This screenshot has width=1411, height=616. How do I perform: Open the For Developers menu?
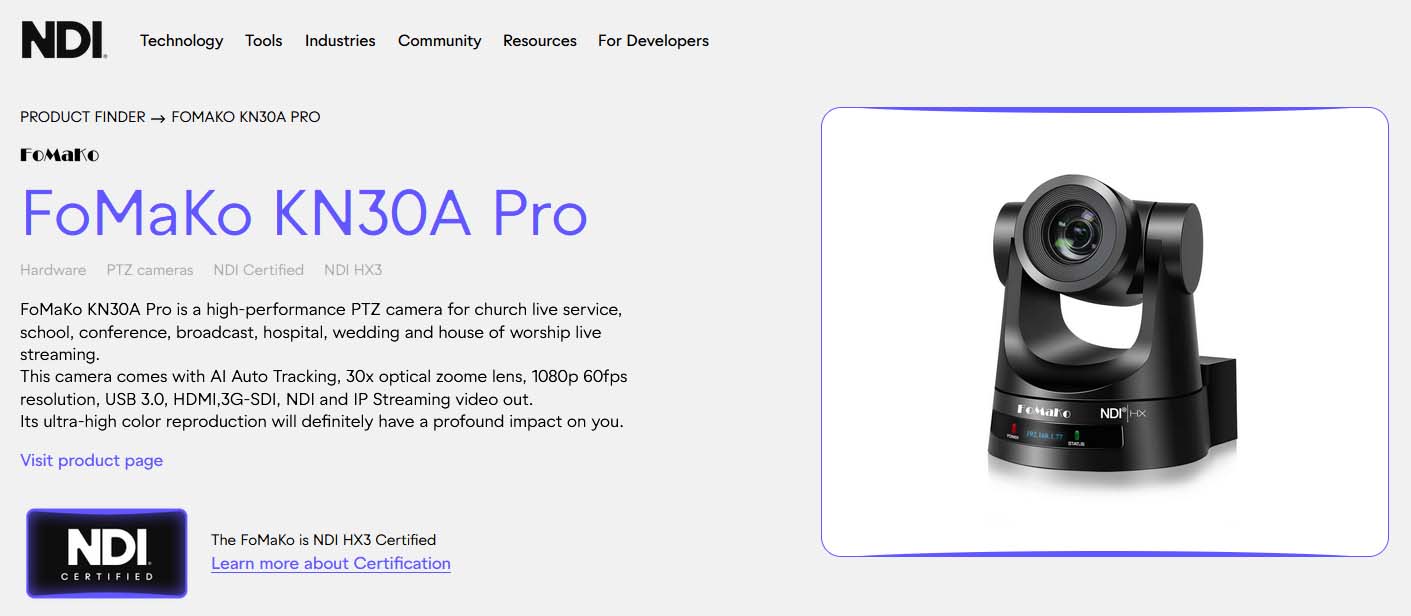point(653,41)
